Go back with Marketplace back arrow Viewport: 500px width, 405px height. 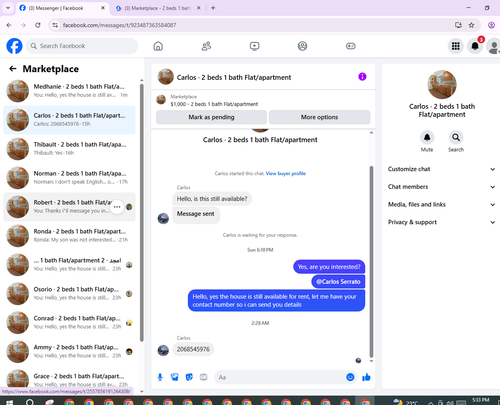pos(13,69)
